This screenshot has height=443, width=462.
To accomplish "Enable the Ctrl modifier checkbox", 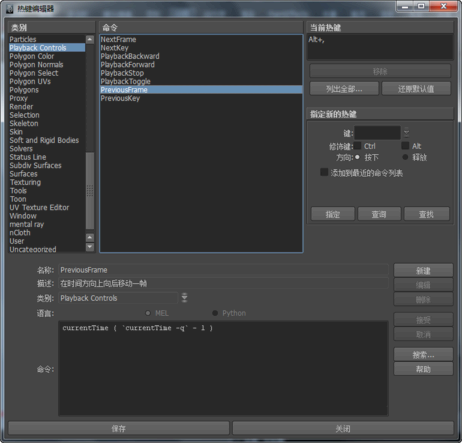I will (x=357, y=146).
